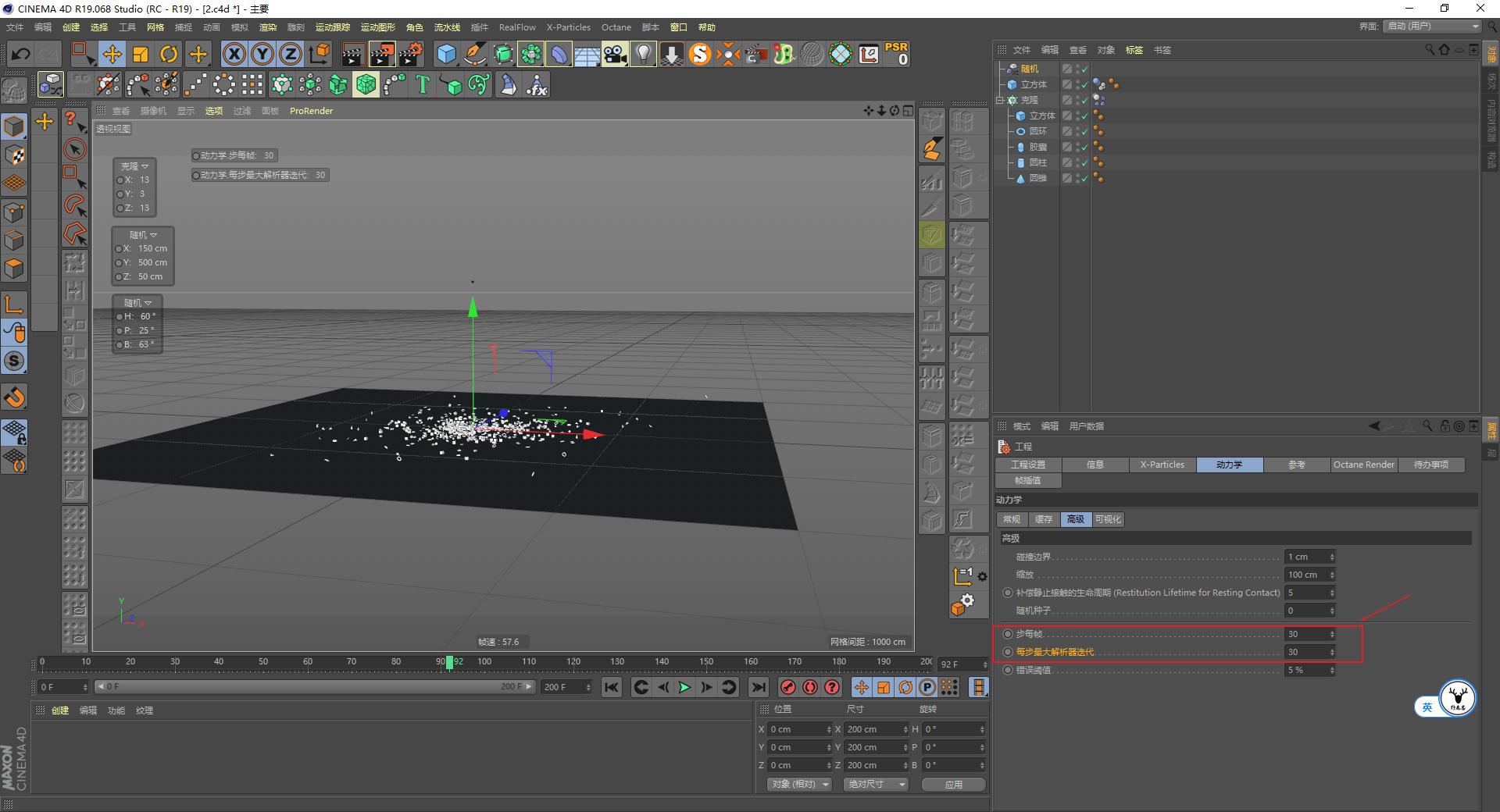Click the 帧插值 button

1027,480
